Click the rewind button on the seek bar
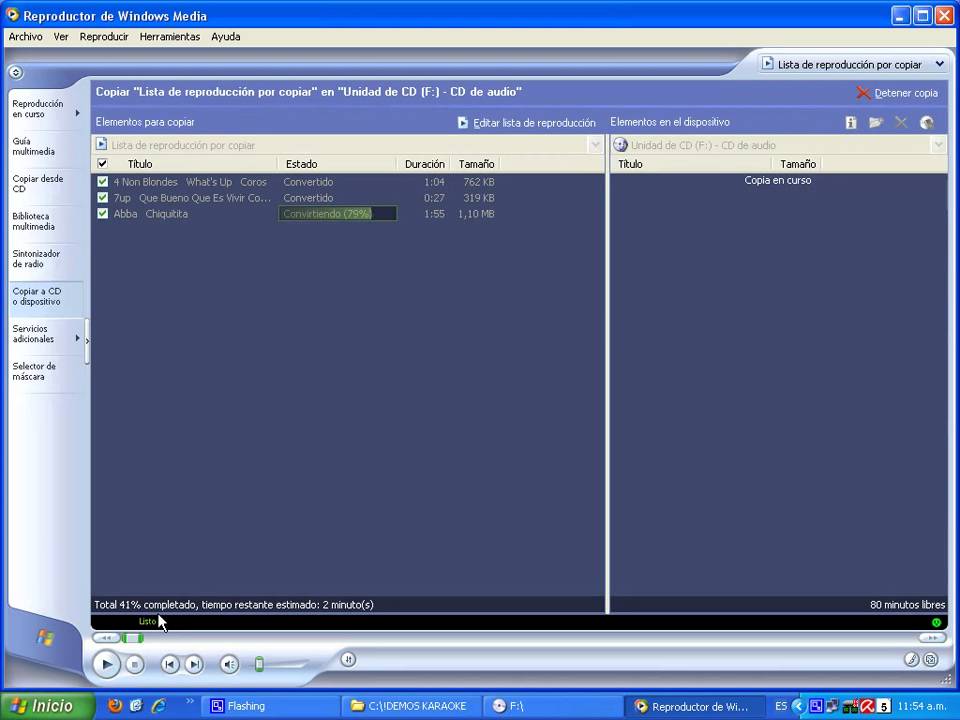Image resolution: width=960 pixels, height=720 pixels. pos(107,638)
